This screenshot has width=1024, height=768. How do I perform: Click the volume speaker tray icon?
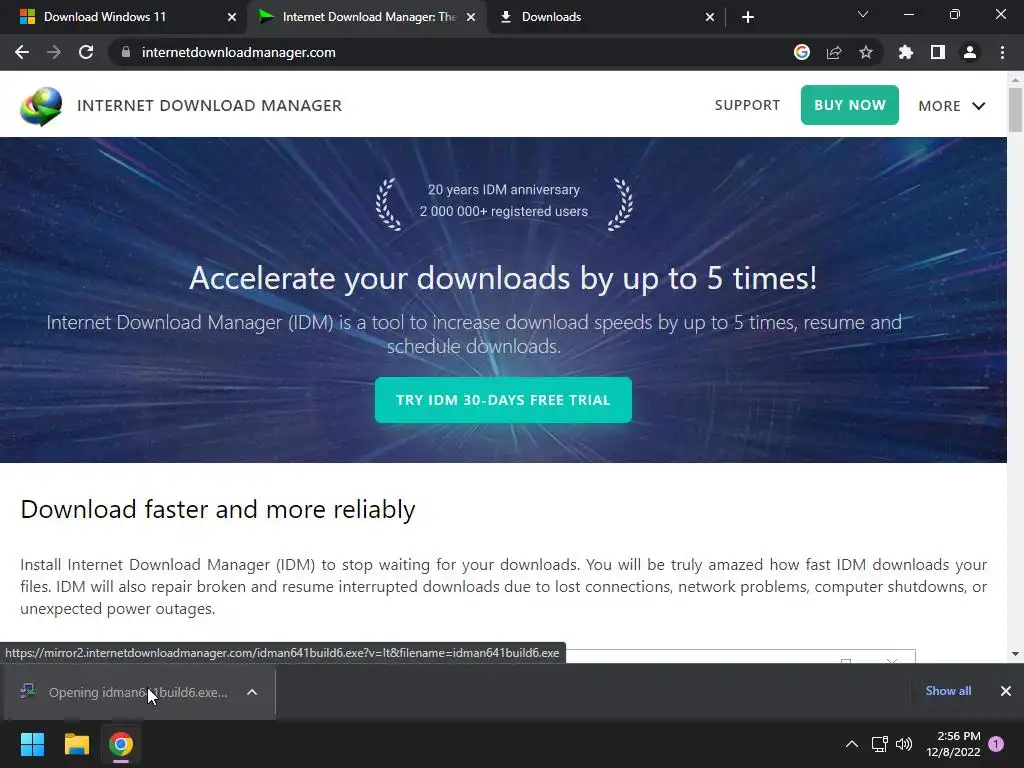[x=904, y=744]
